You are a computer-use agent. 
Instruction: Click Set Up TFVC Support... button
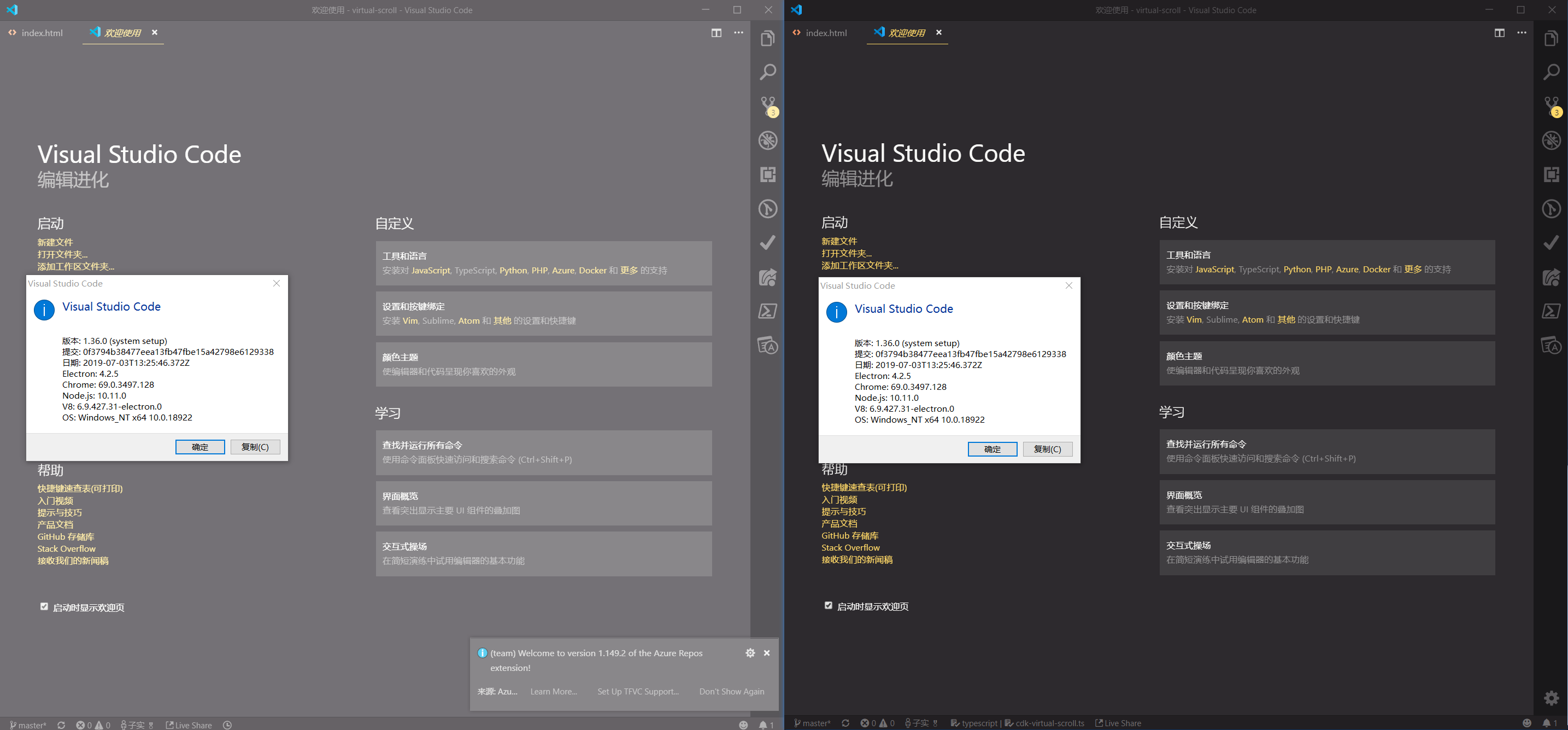coord(638,692)
